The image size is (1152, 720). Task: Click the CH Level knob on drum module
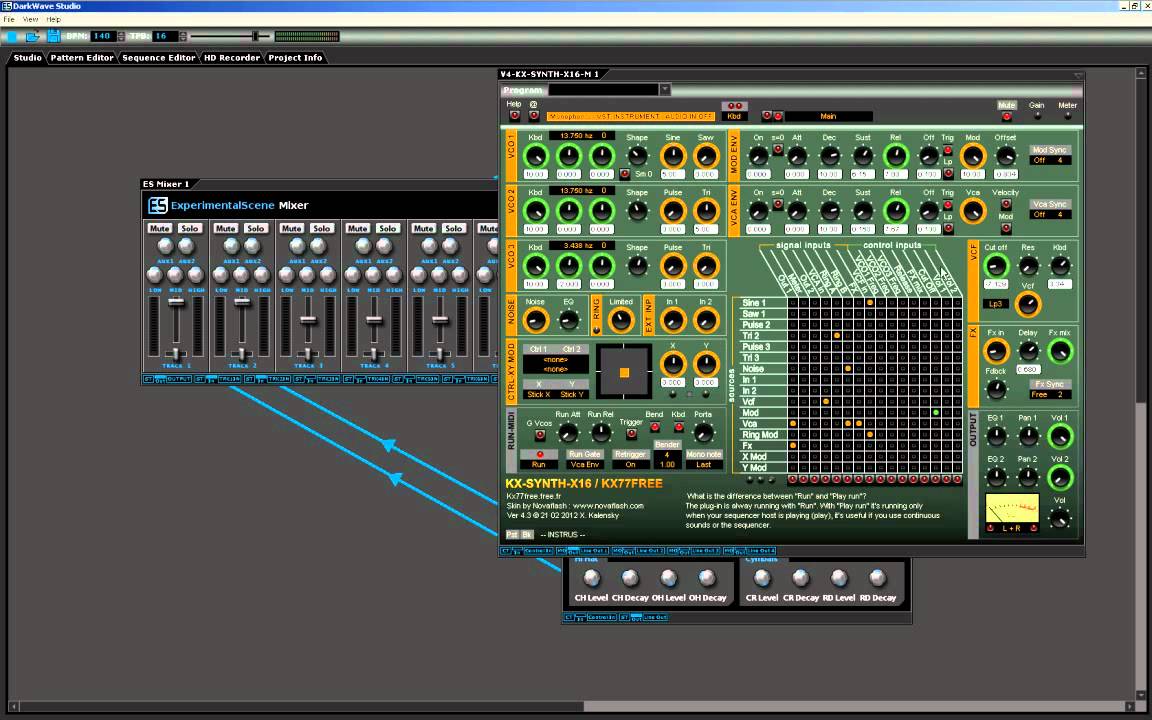(591, 579)
